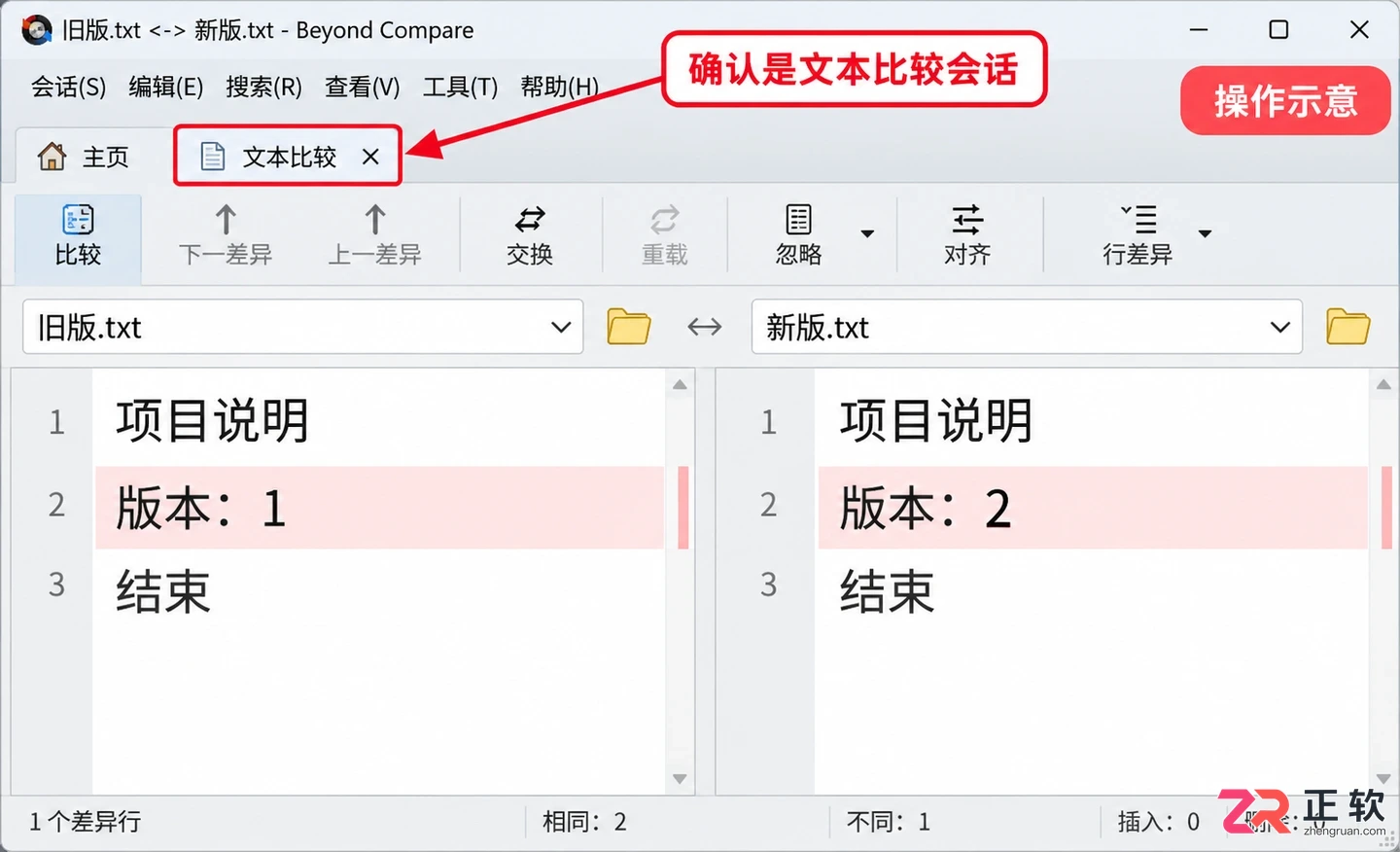Reload files with 重载 button

665,235
